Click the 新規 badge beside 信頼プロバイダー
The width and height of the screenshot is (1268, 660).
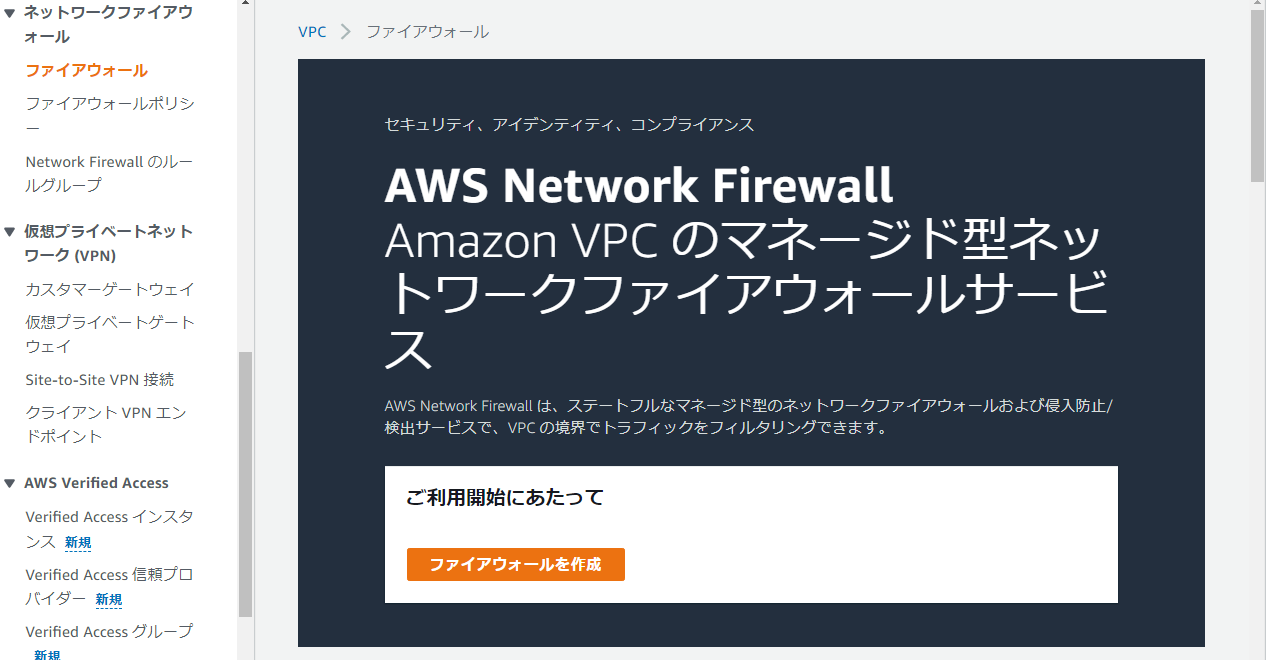pos(109,600)
